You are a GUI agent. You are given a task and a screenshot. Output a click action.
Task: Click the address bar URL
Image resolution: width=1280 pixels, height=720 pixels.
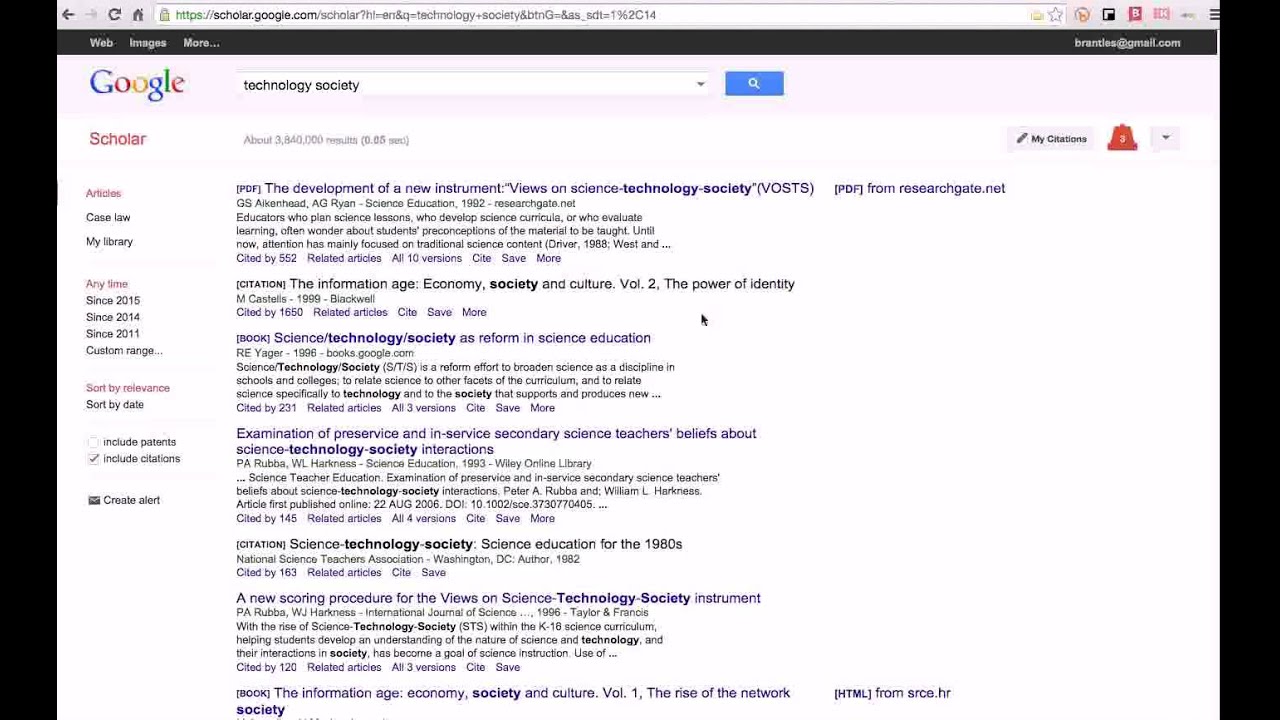coord(415,15)
